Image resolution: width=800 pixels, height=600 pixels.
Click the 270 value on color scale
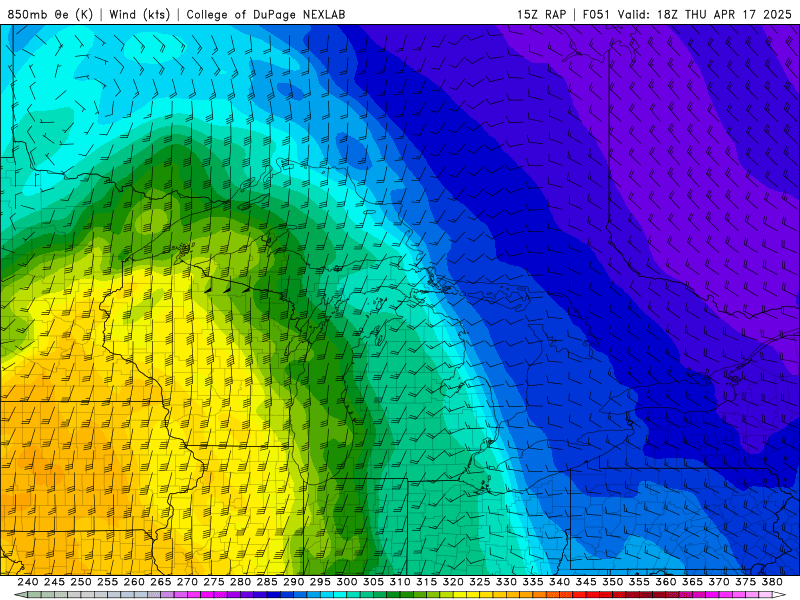[x=187, y=582]
